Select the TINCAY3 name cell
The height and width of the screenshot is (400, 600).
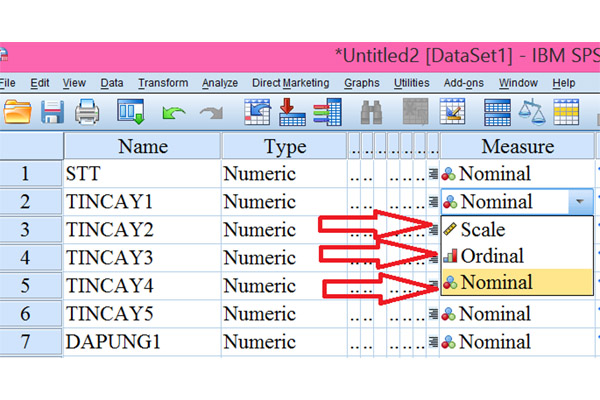(142, 258)
